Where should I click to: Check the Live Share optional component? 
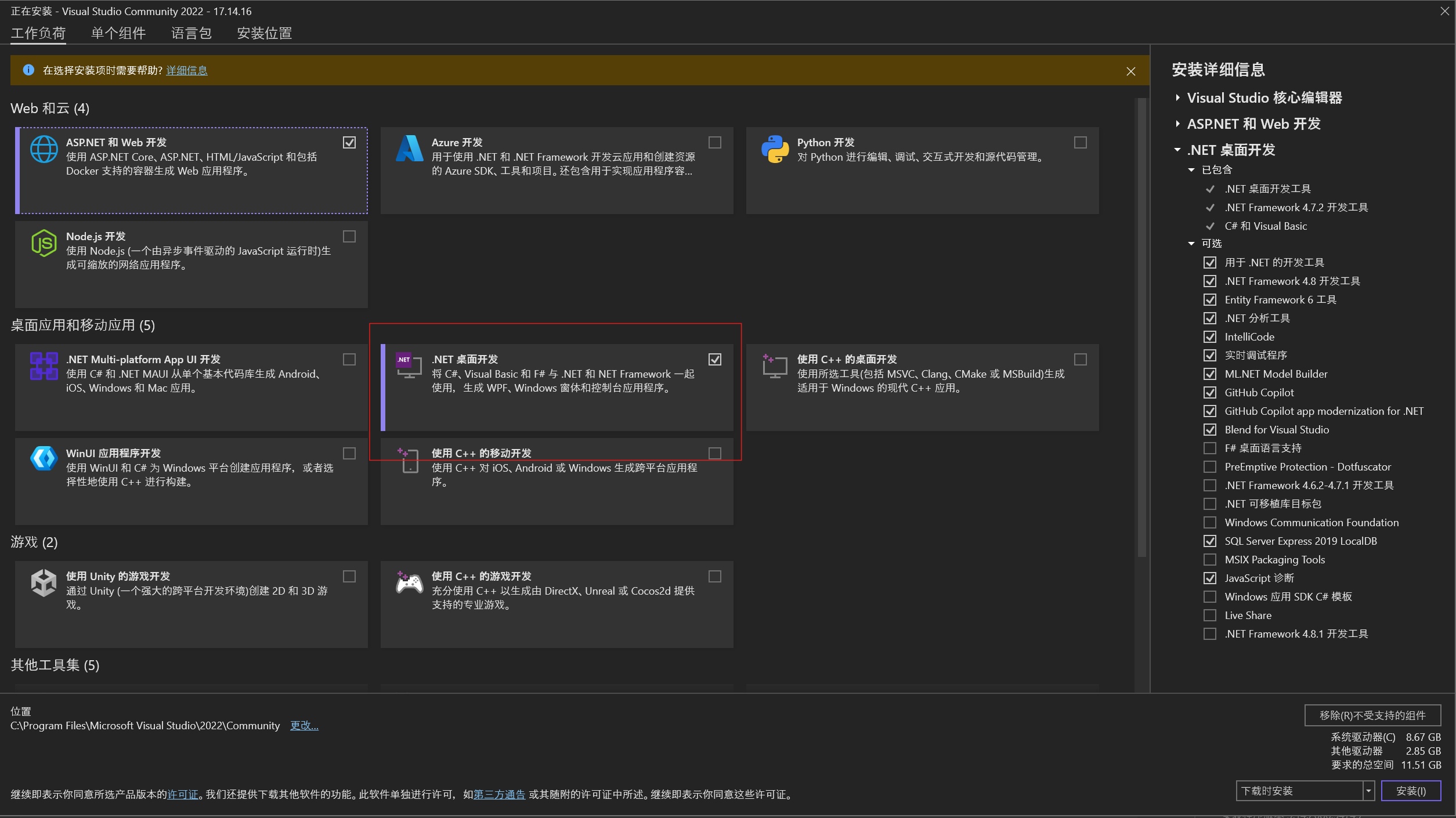tap(1209, 616)
